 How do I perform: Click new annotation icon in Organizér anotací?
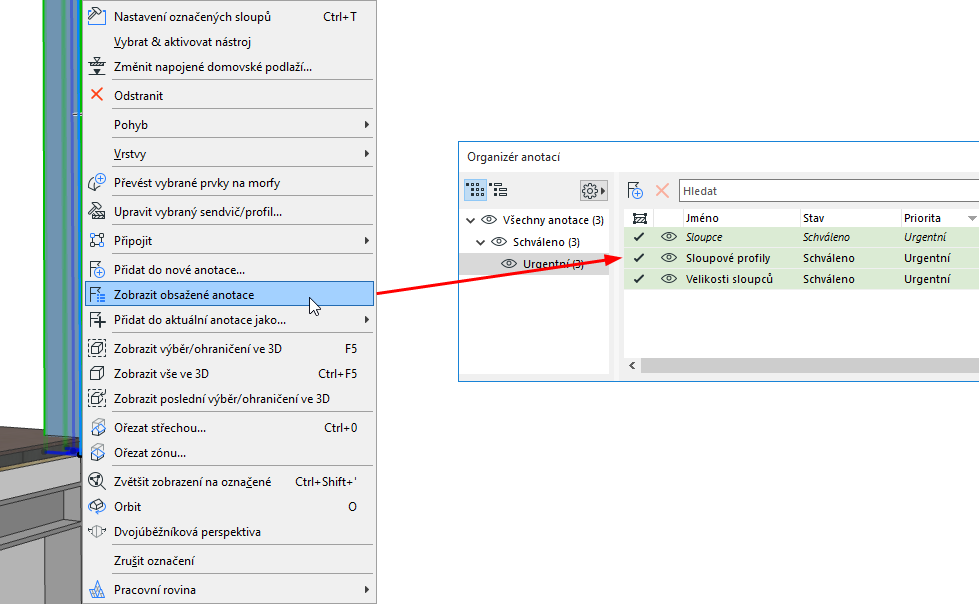point(635,191)
